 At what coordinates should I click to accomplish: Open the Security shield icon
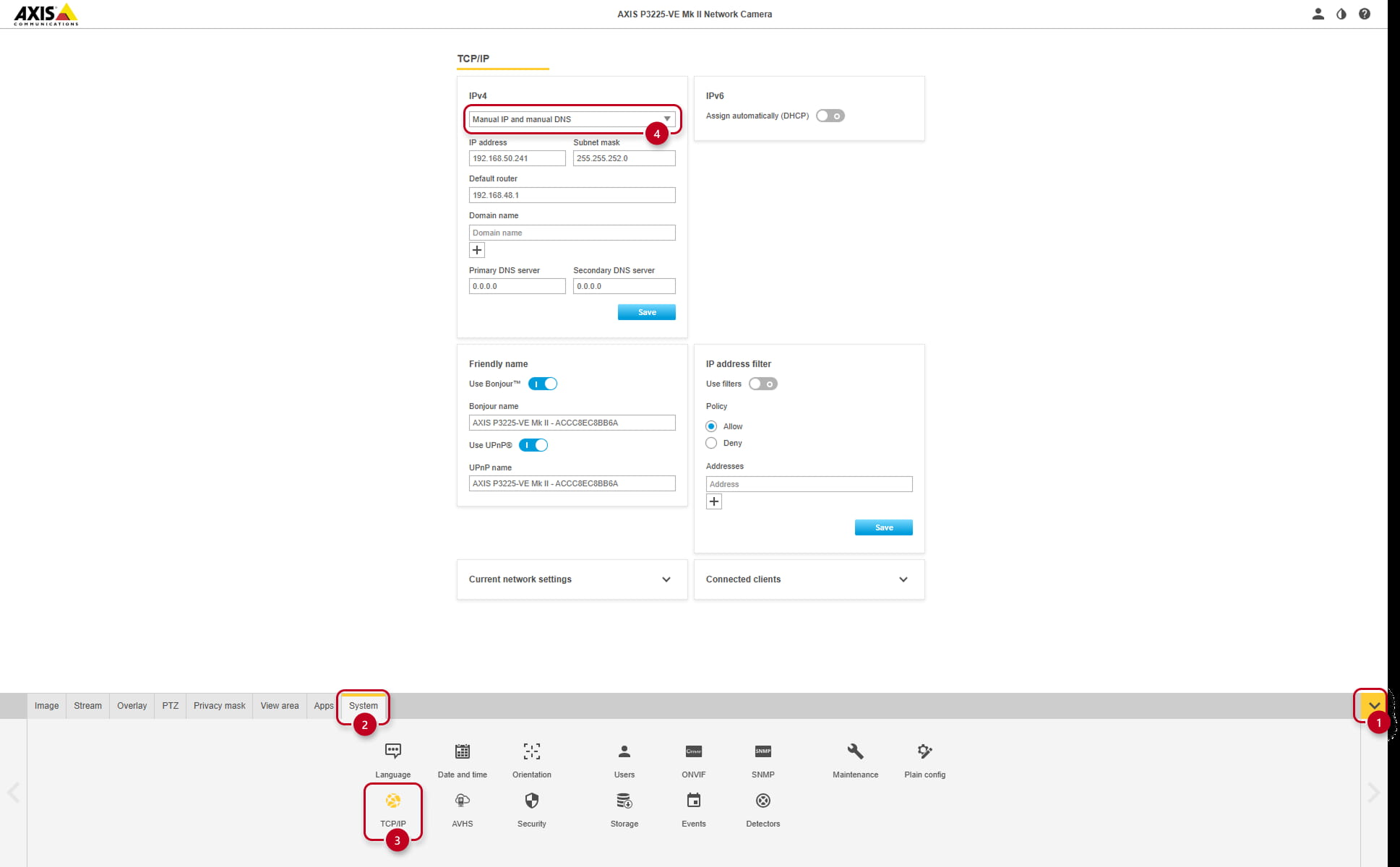point(532,801)
